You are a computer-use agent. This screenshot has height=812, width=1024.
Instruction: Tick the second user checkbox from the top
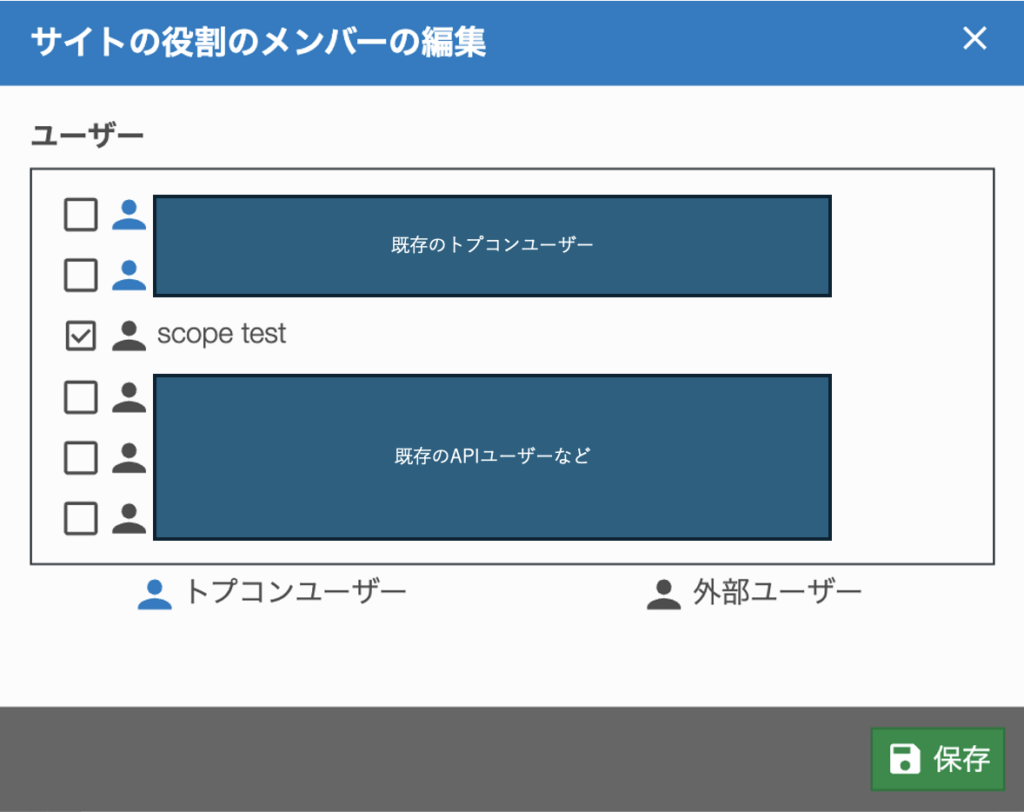tap(81, 274)
